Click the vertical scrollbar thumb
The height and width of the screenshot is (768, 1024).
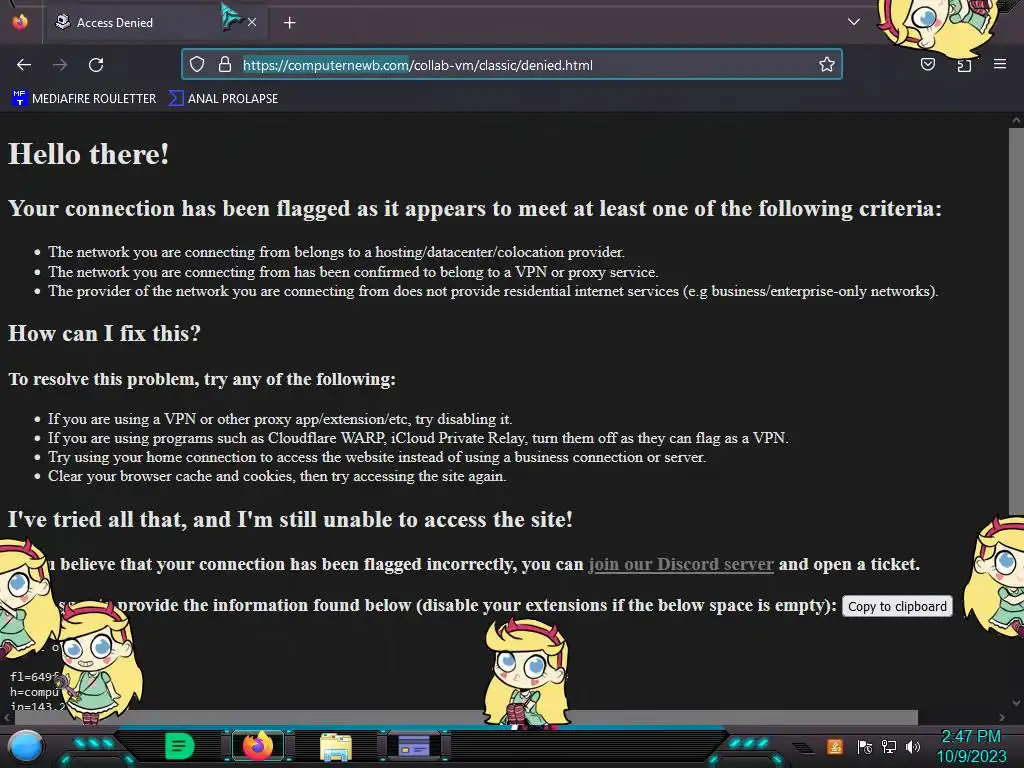[1016, 320]
